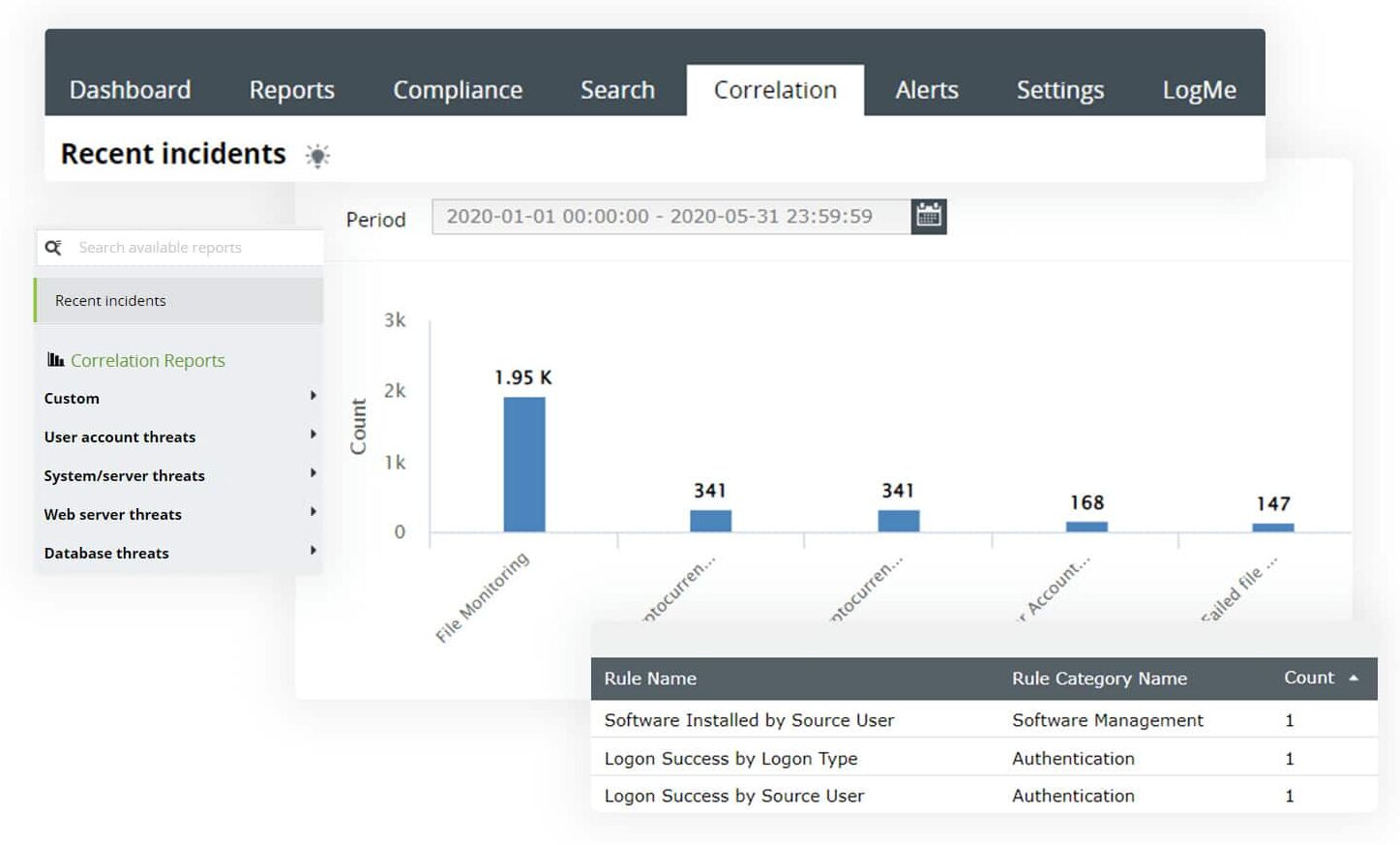Open the calendar date picker icon
The height and width of the screenshot is (845, 1400).
929,216
